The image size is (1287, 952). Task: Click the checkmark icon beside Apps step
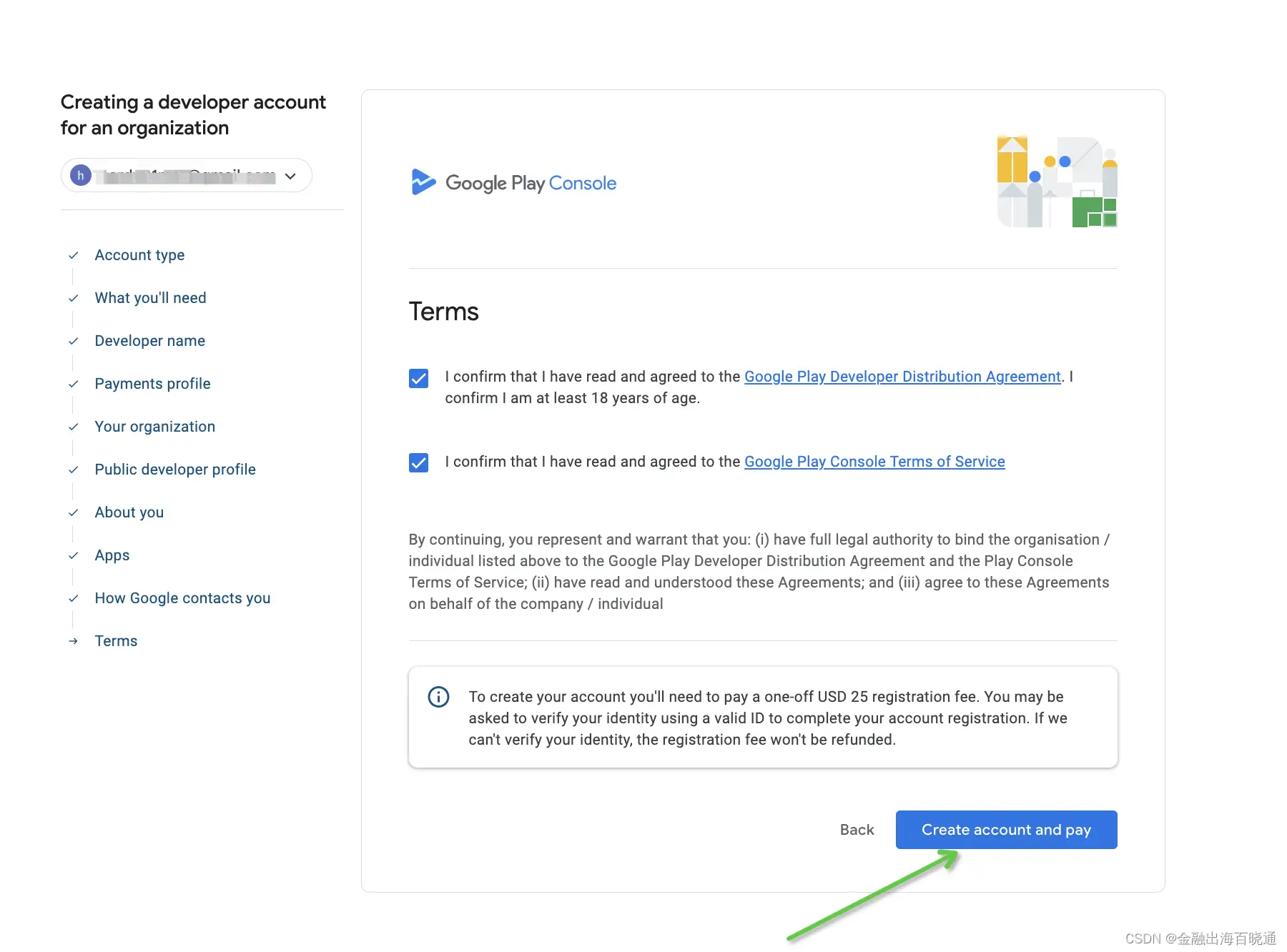coord(73,555)
